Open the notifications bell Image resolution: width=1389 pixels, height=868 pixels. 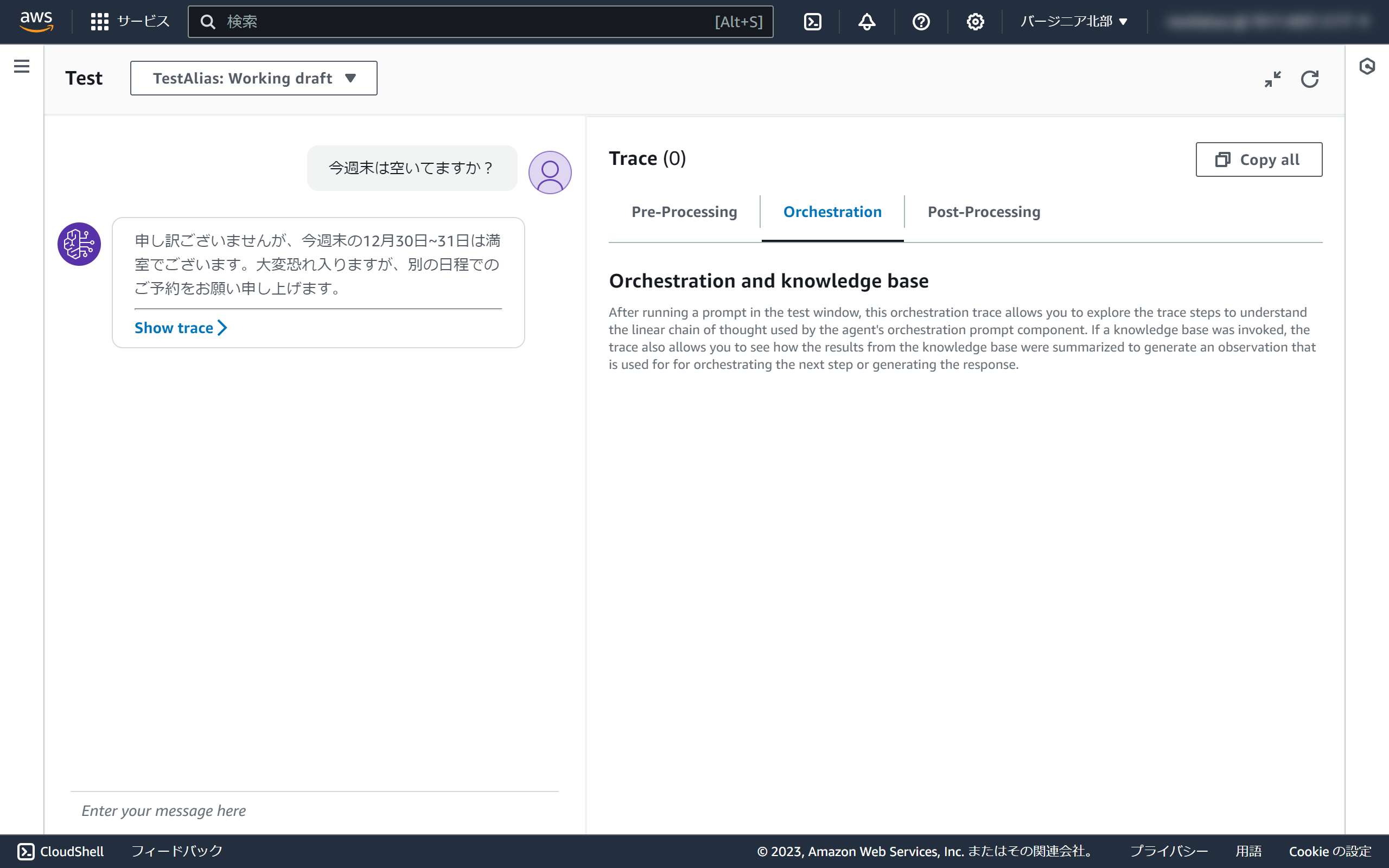click(866, 22)
